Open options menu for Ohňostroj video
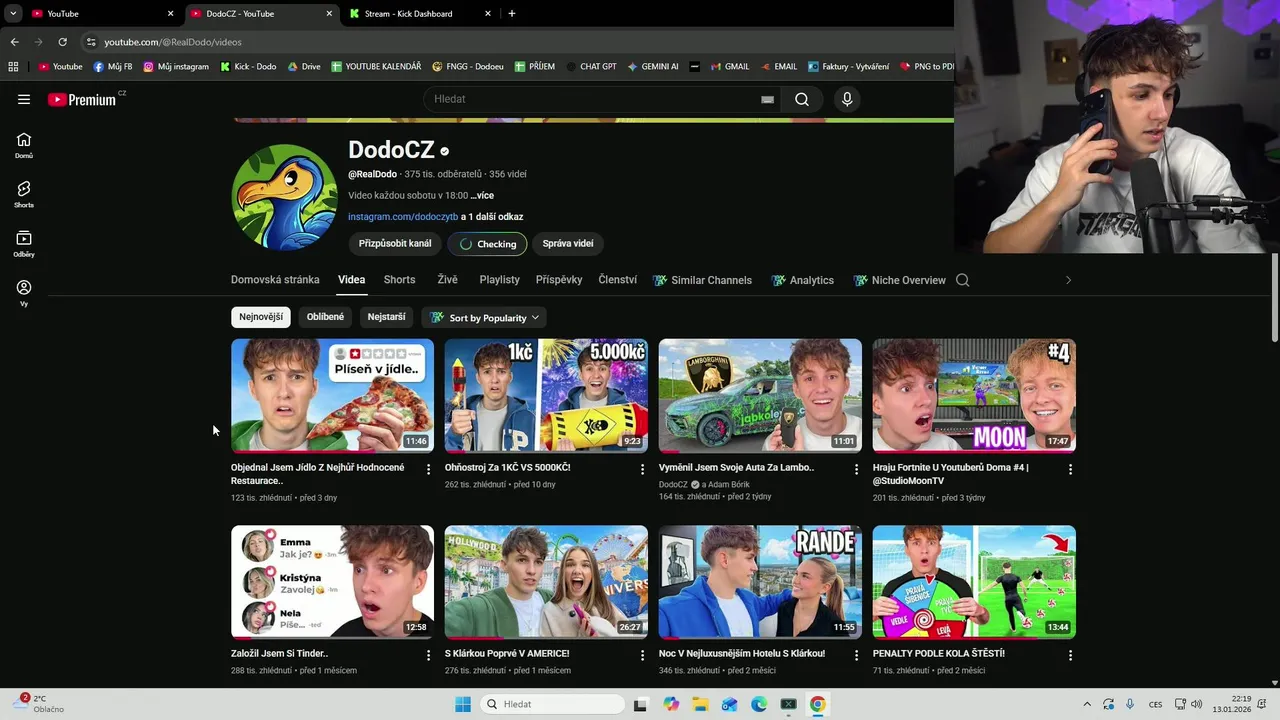The width and height of the screenshot is (1280, 720). [642, 469]
